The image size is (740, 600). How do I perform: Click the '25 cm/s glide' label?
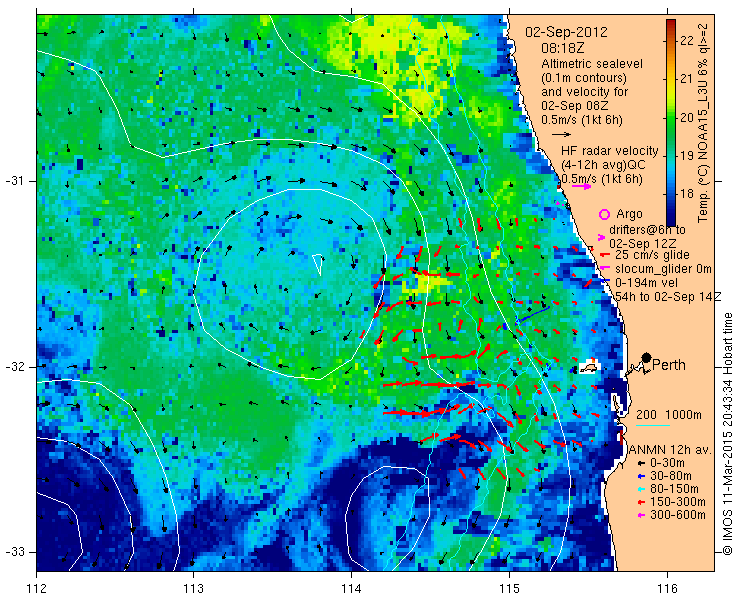pos(652,255)
